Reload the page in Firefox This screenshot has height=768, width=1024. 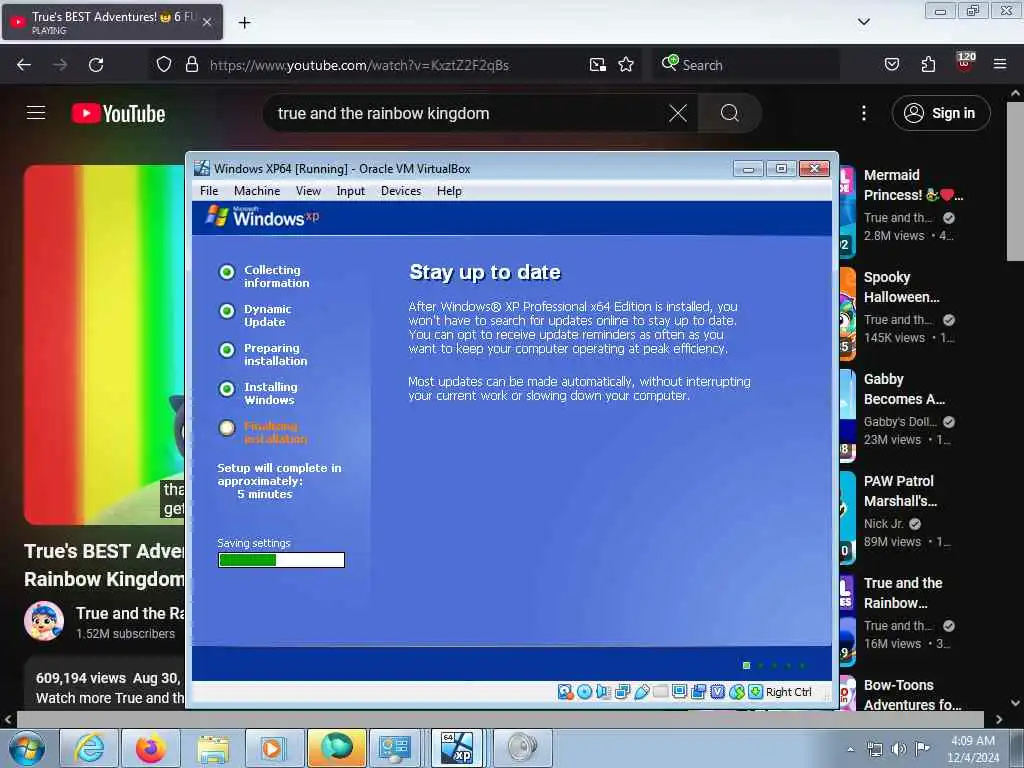[x=96, y=65]
